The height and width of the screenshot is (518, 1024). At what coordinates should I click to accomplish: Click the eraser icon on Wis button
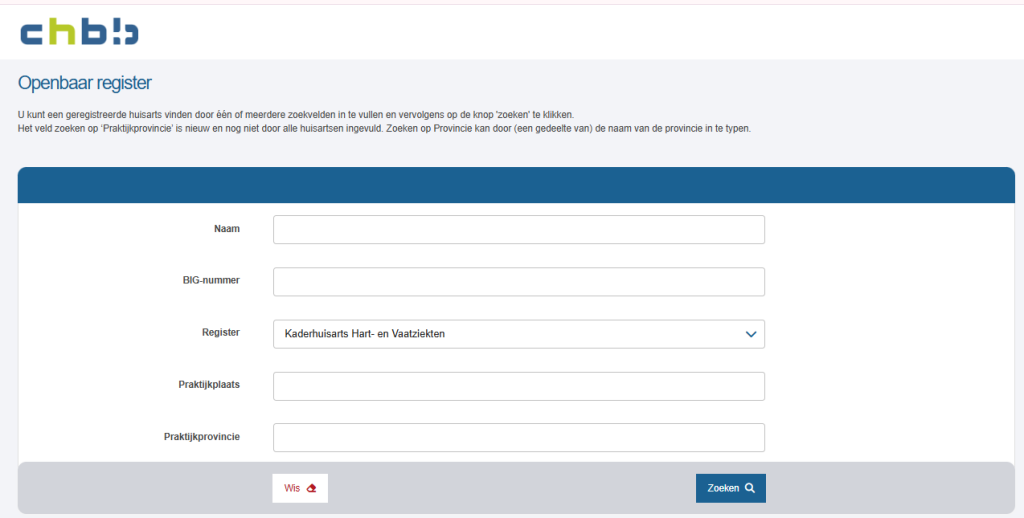[311, 488]
